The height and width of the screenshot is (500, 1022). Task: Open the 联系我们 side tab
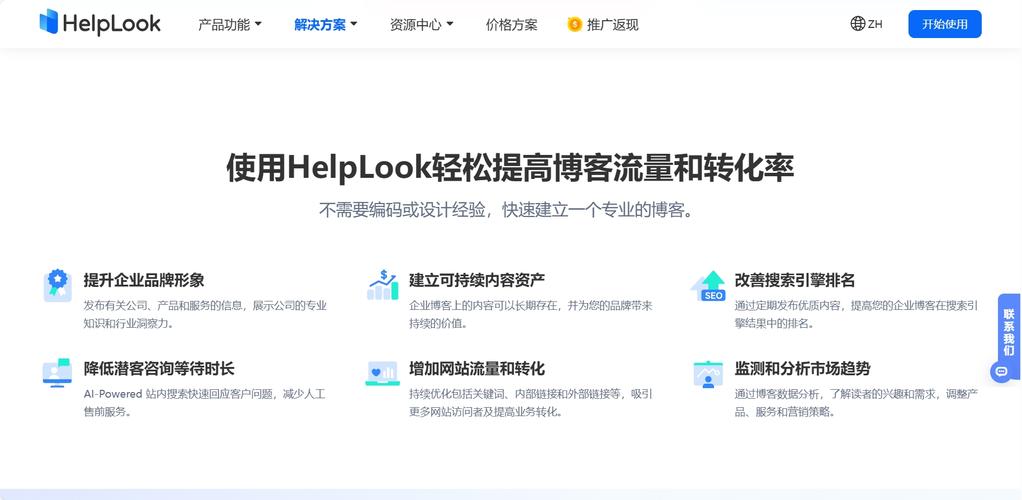point(1008,332)
